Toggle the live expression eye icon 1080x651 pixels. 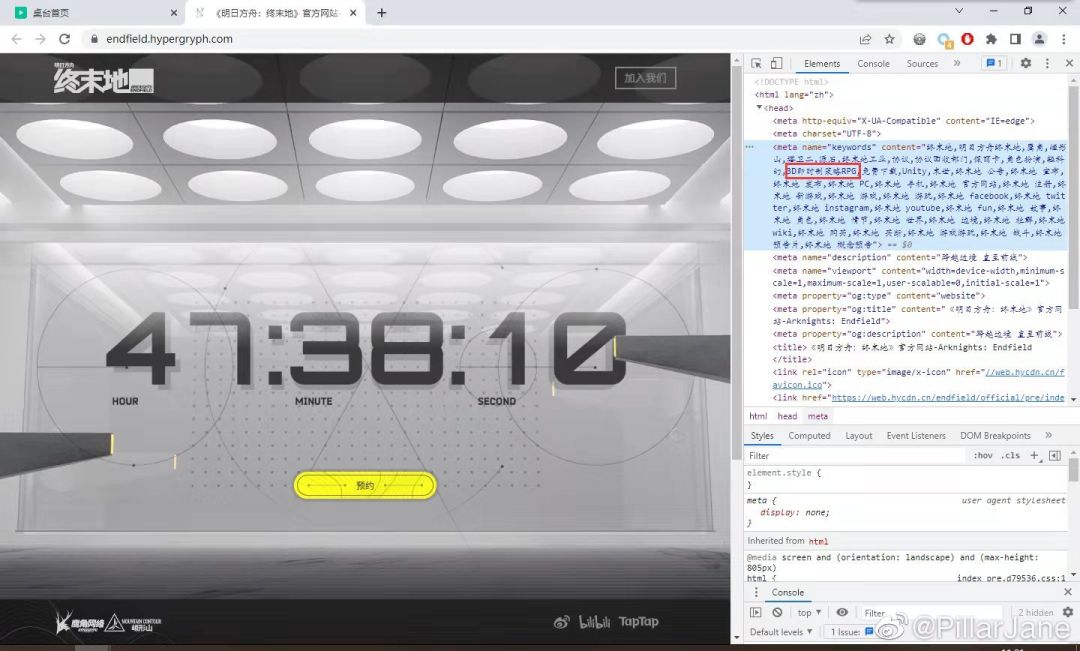842,612
